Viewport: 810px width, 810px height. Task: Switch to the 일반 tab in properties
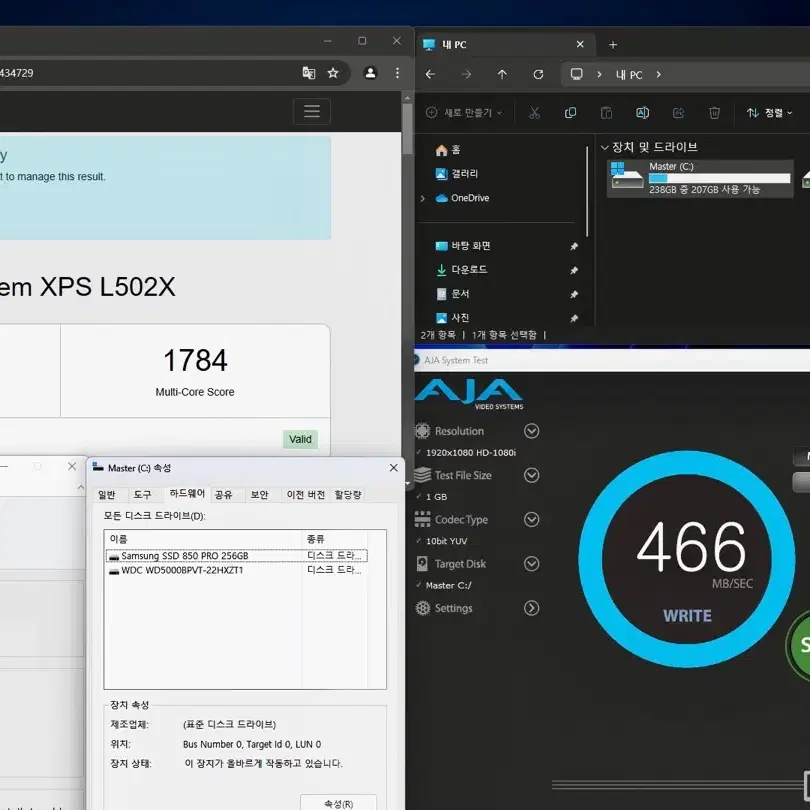point(106,495)
